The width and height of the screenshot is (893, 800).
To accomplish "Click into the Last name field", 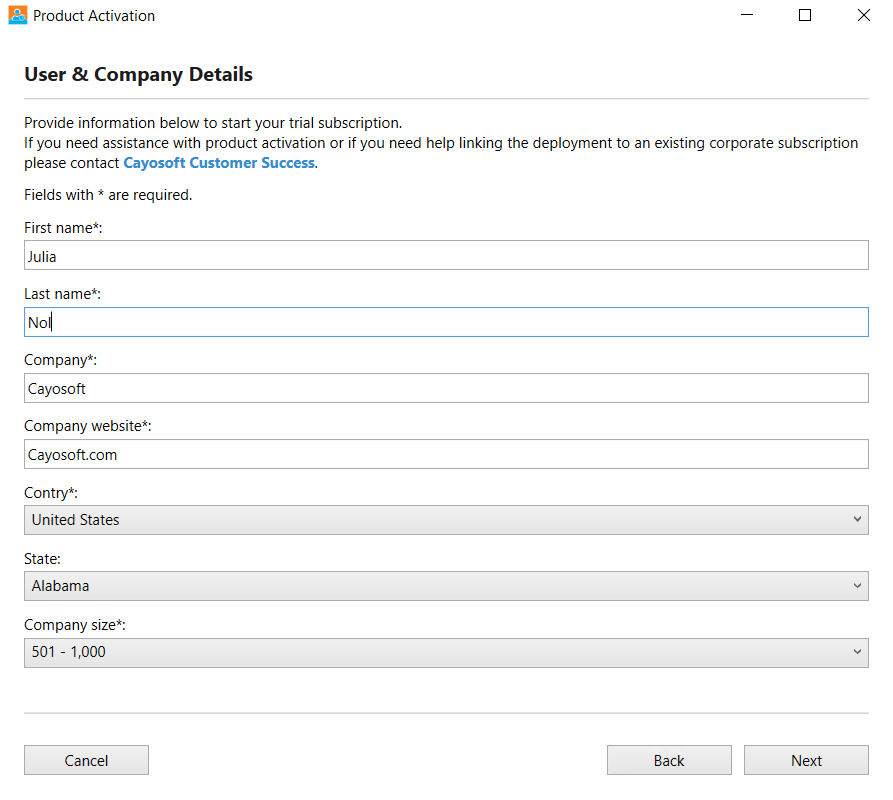I will (446, 322).
